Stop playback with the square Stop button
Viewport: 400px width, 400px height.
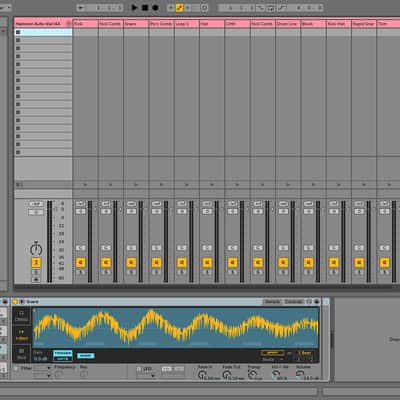[145, 7]
